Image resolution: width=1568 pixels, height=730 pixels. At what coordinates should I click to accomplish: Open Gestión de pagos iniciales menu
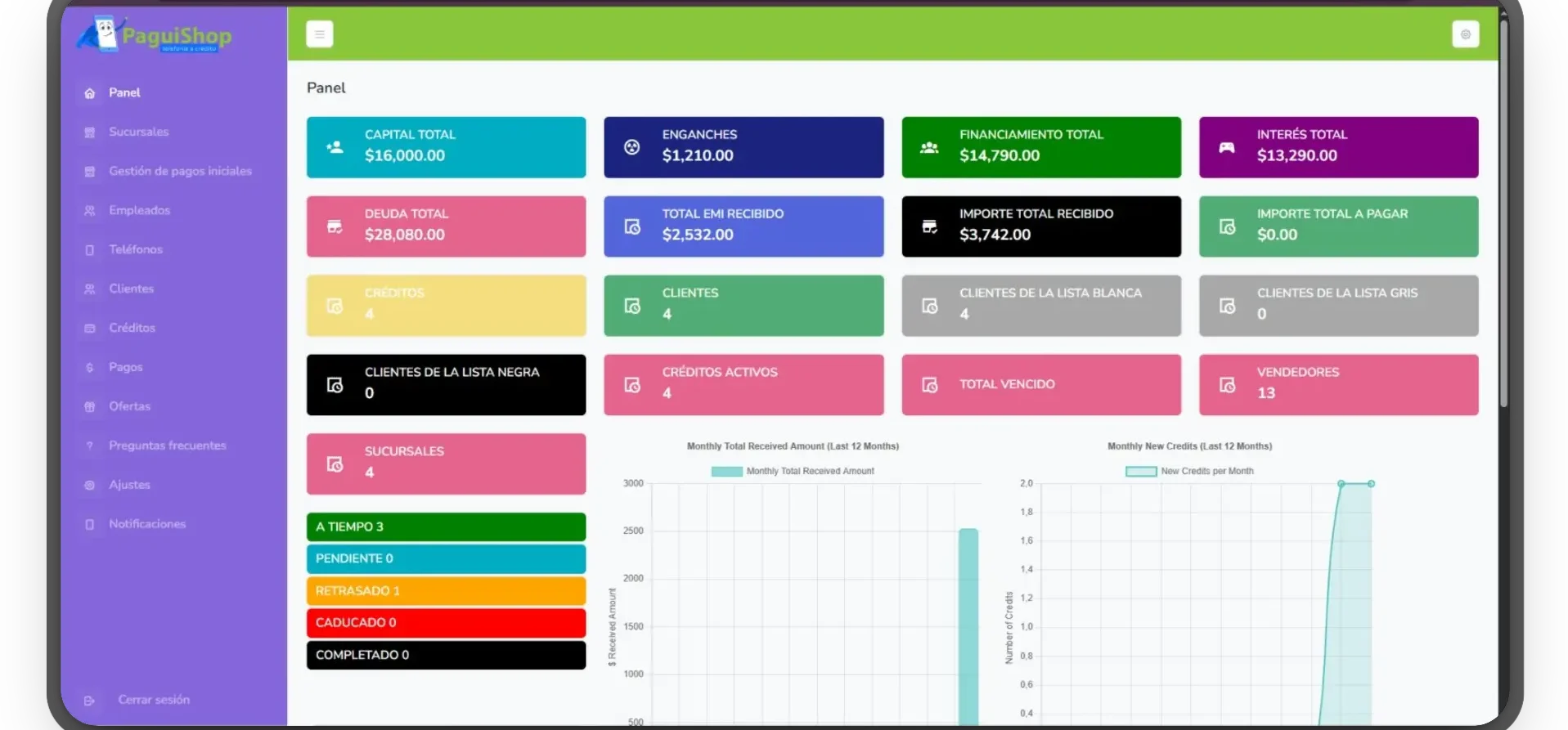coord(180,171)
